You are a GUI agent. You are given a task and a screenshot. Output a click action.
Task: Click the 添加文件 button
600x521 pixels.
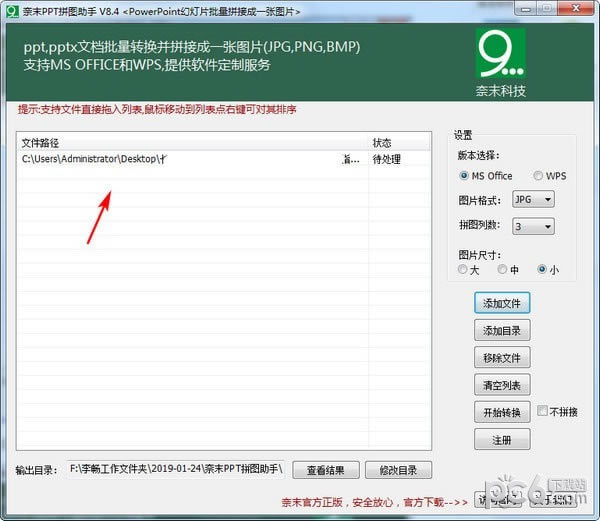pyautogui.click(x=501, y=303)
